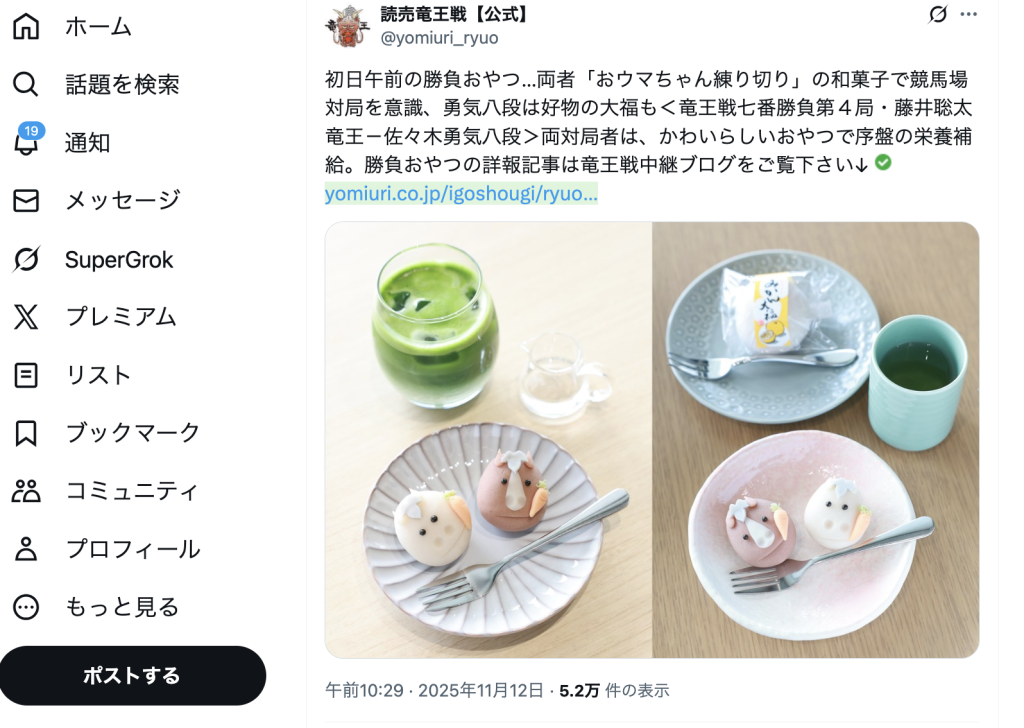Click the X Premium logo icon
Viewport: 1024px width, 728px height.
pos(26,317)
